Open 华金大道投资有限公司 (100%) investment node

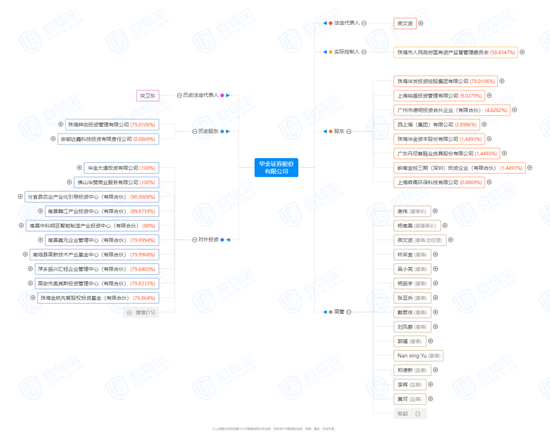(x=121, y=168)
